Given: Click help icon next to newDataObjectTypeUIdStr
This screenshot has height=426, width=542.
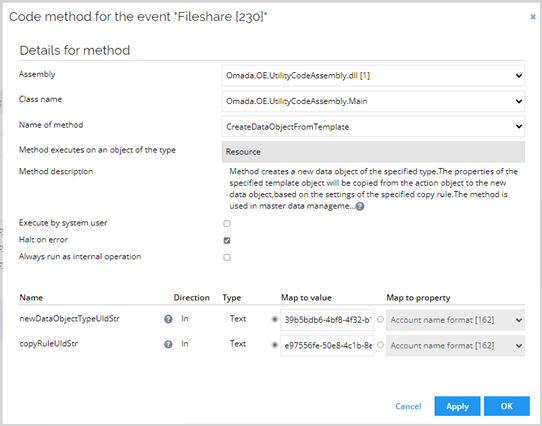Looking at the screenshot, I should [168, 319].
